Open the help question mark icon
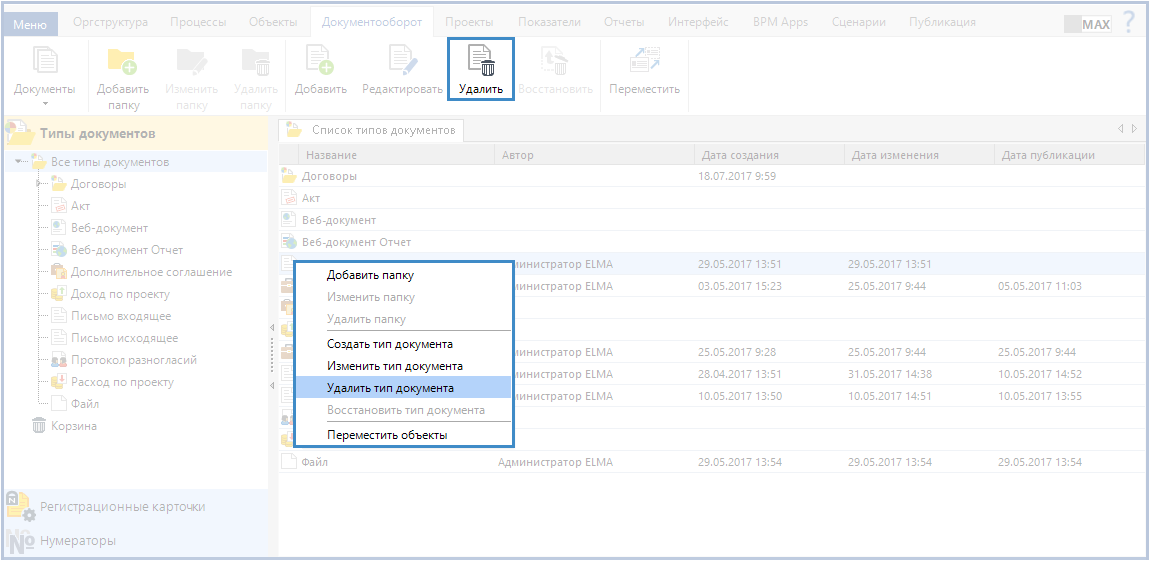 click(1129, 23)
